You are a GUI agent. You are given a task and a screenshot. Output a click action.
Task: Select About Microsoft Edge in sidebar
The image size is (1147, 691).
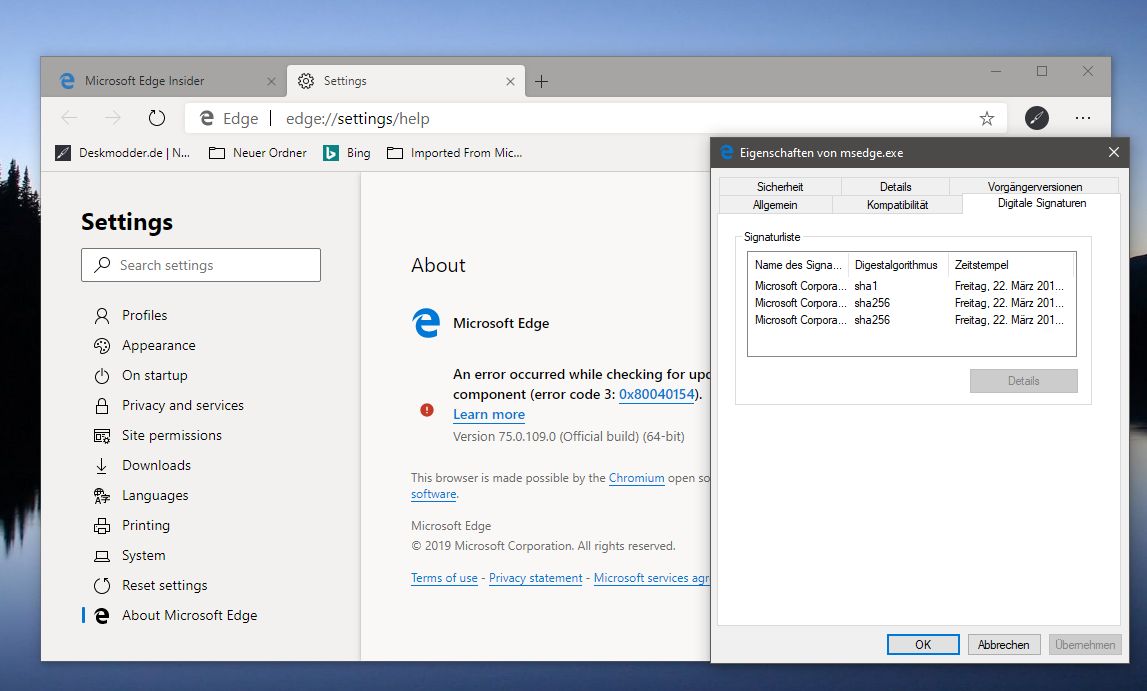coord(189,615)
